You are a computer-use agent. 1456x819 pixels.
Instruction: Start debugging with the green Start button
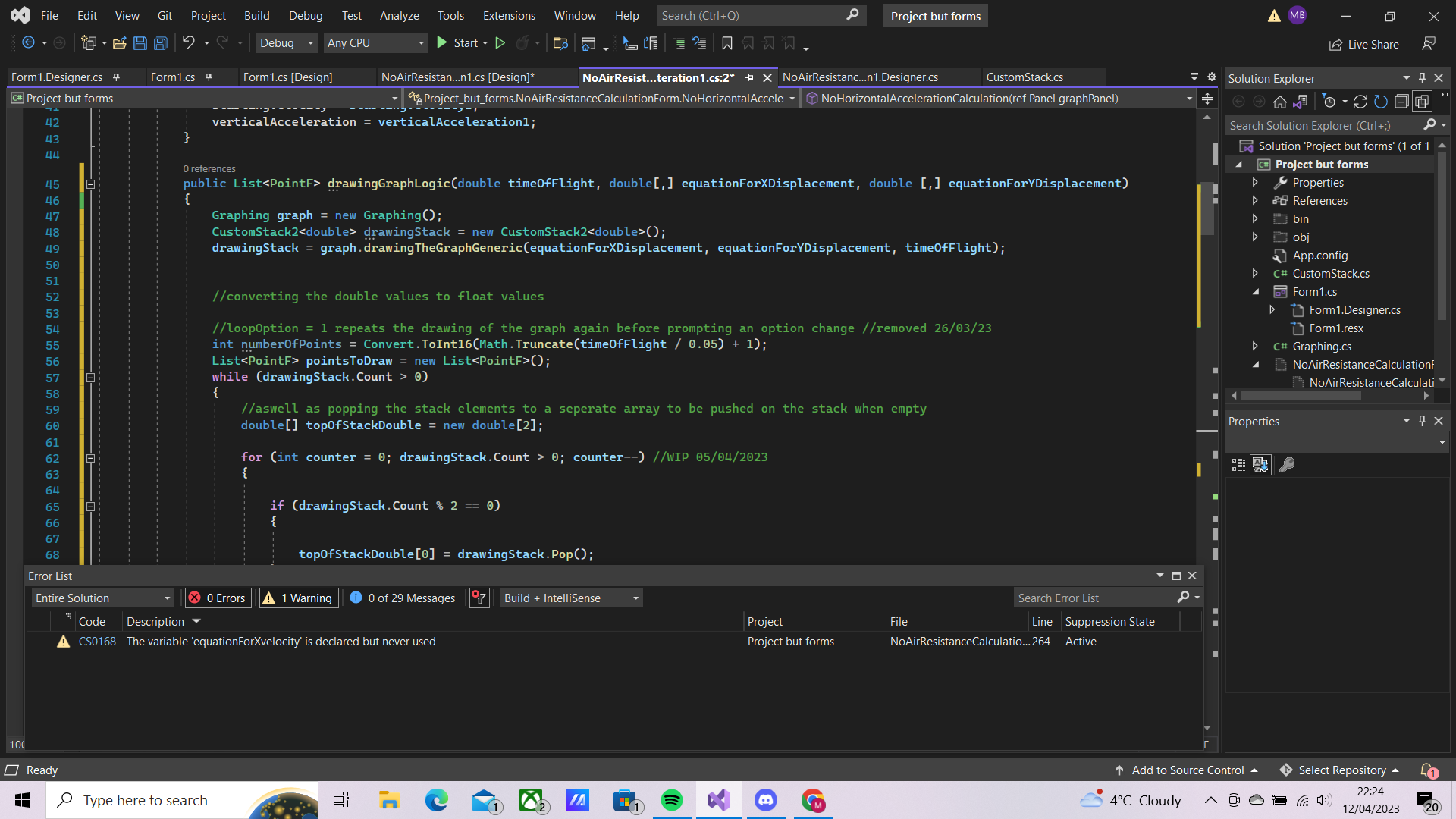[460, 43]
